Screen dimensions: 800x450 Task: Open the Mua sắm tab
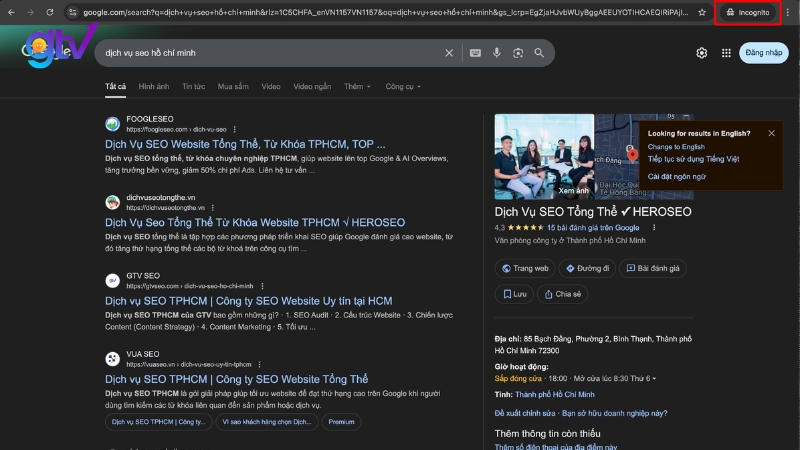pos(233,87)
